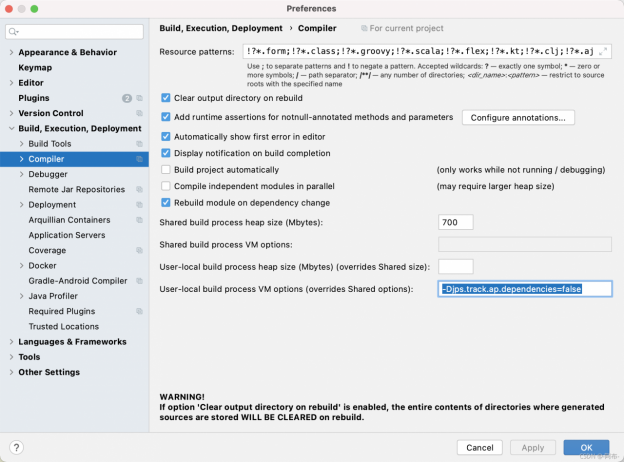Click the Shared build process heap size field
Viewport: 624px width, 462px height.
pos(456,222)
